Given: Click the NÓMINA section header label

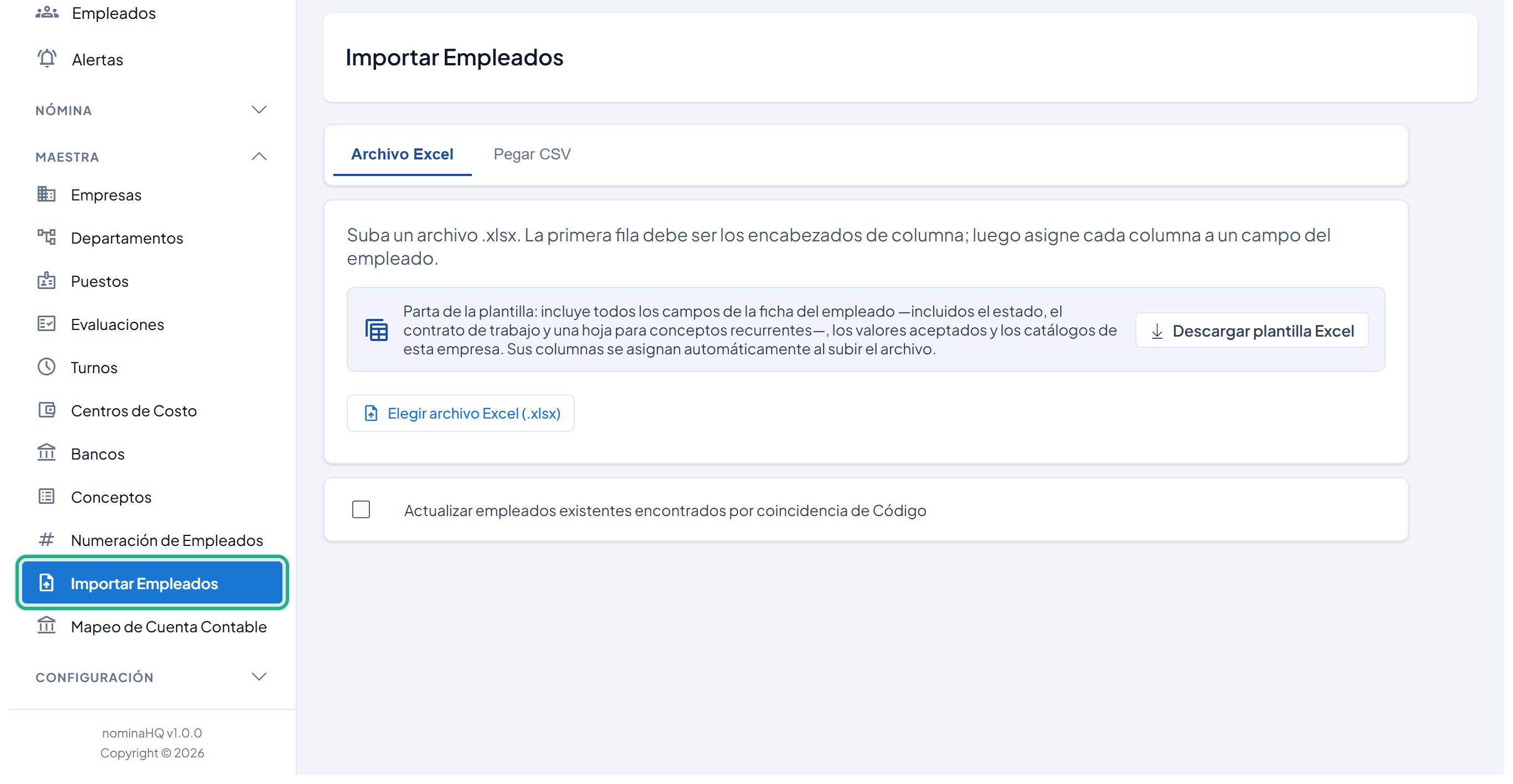Looking at the screenshot, I should coord(64,111).
